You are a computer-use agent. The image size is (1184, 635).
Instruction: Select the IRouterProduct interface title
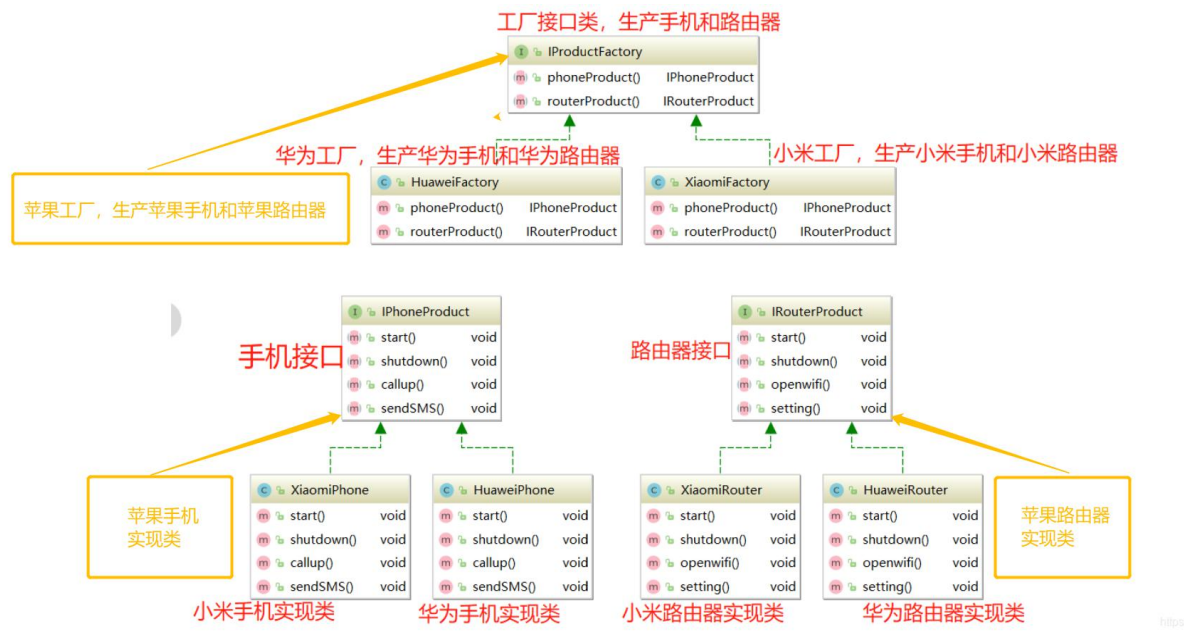817,312
